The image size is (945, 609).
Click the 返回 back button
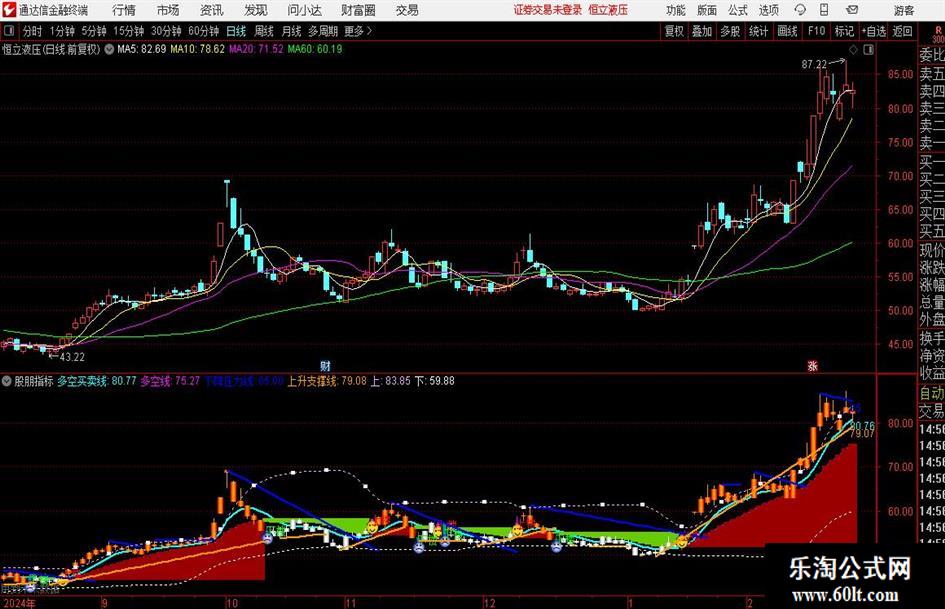[902, 31]
